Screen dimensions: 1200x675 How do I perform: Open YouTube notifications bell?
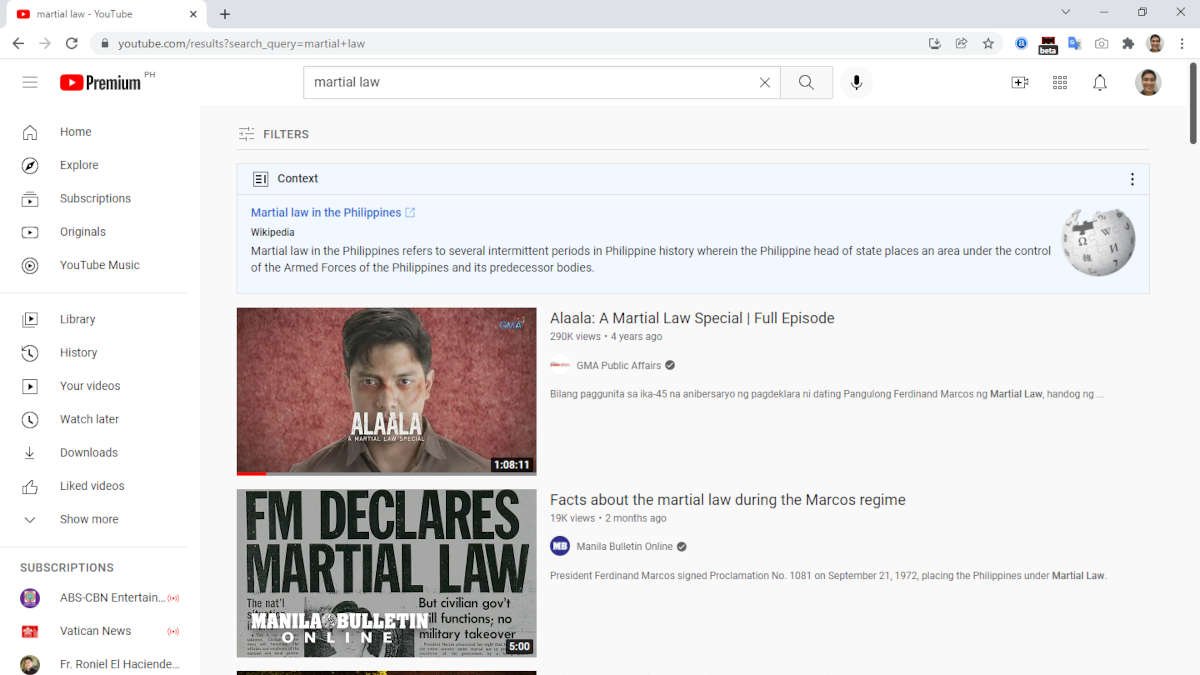[x=1100, y=82]
